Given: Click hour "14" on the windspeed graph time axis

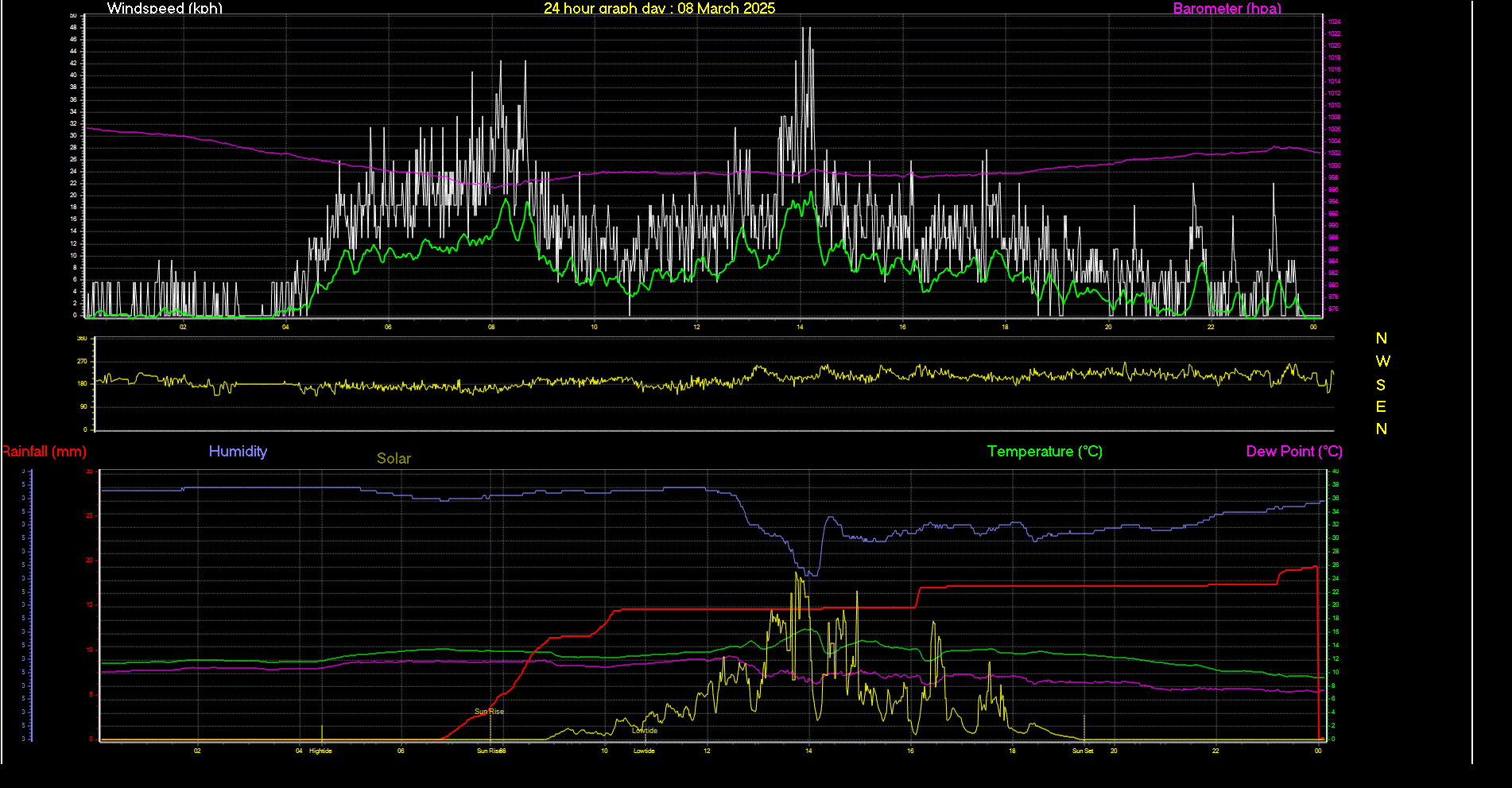Looking at the screenshot, I should click(800, 327).
